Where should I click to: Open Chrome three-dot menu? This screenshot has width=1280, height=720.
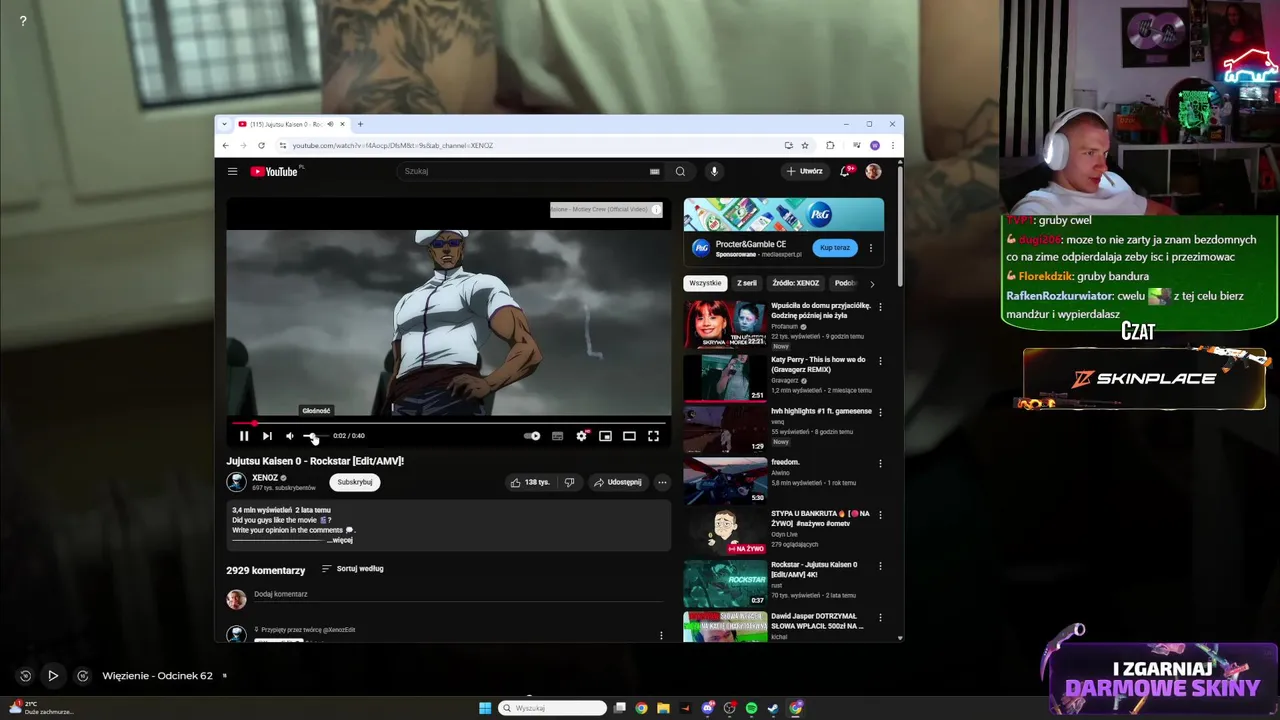click(893, 145)
